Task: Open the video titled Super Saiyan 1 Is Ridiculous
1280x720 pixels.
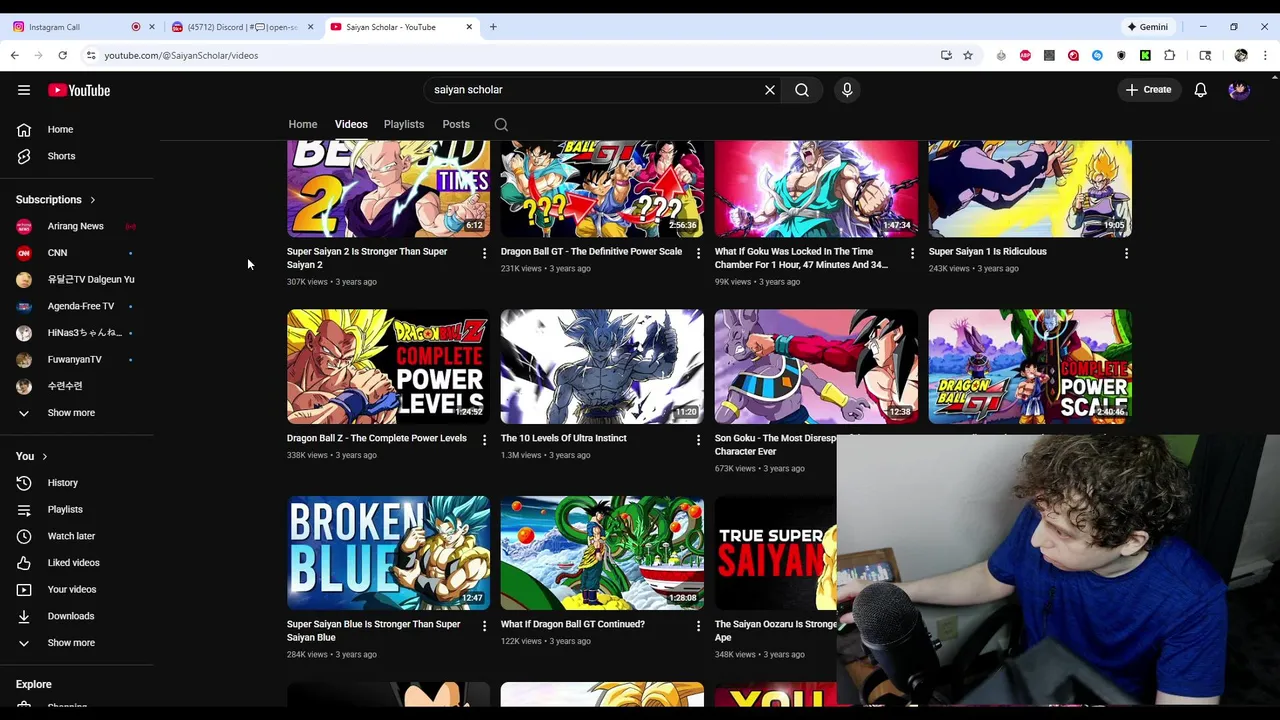Action: point(987,252)
